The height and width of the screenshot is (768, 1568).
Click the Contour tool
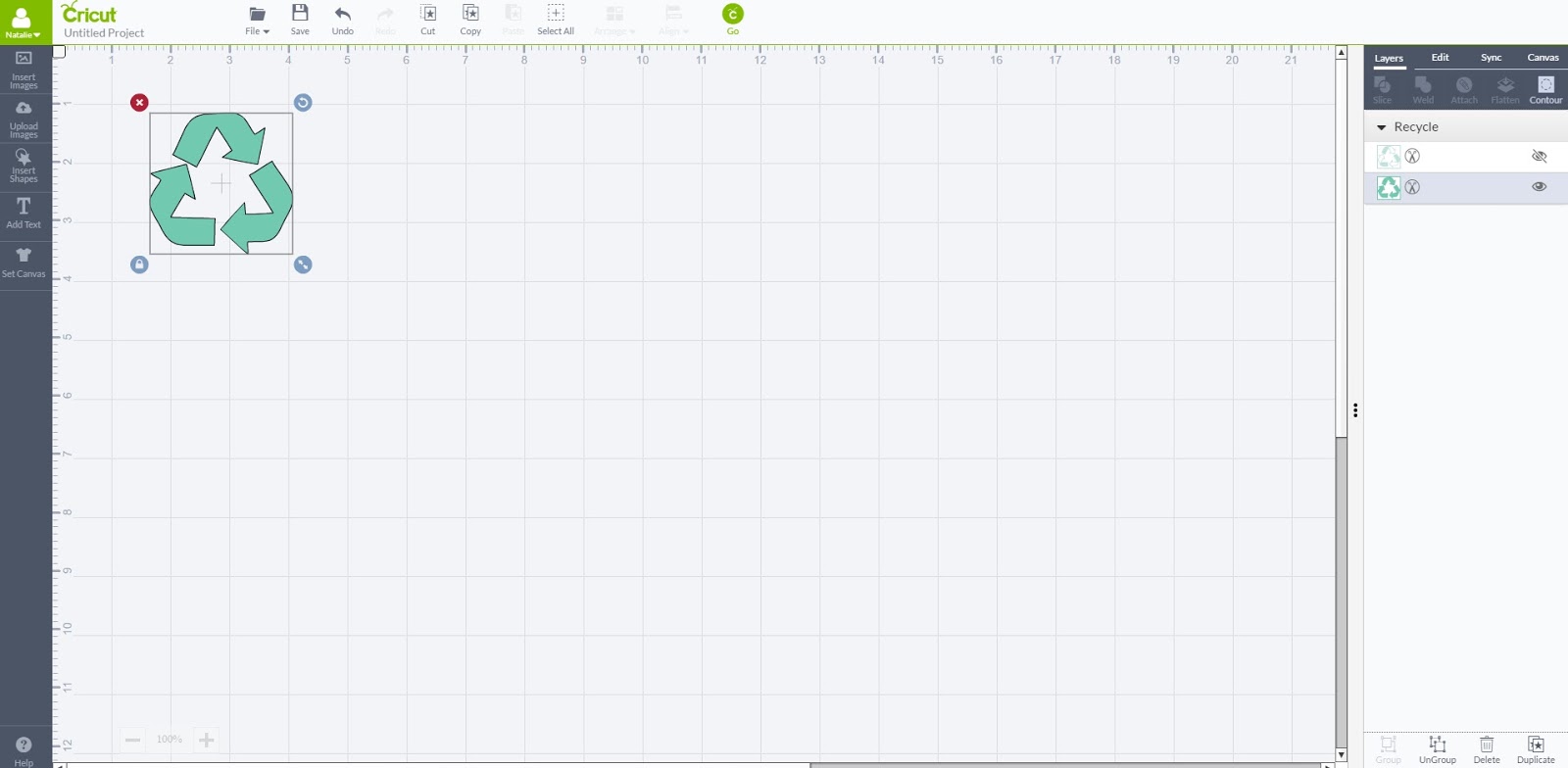(x=1545, y=90)
